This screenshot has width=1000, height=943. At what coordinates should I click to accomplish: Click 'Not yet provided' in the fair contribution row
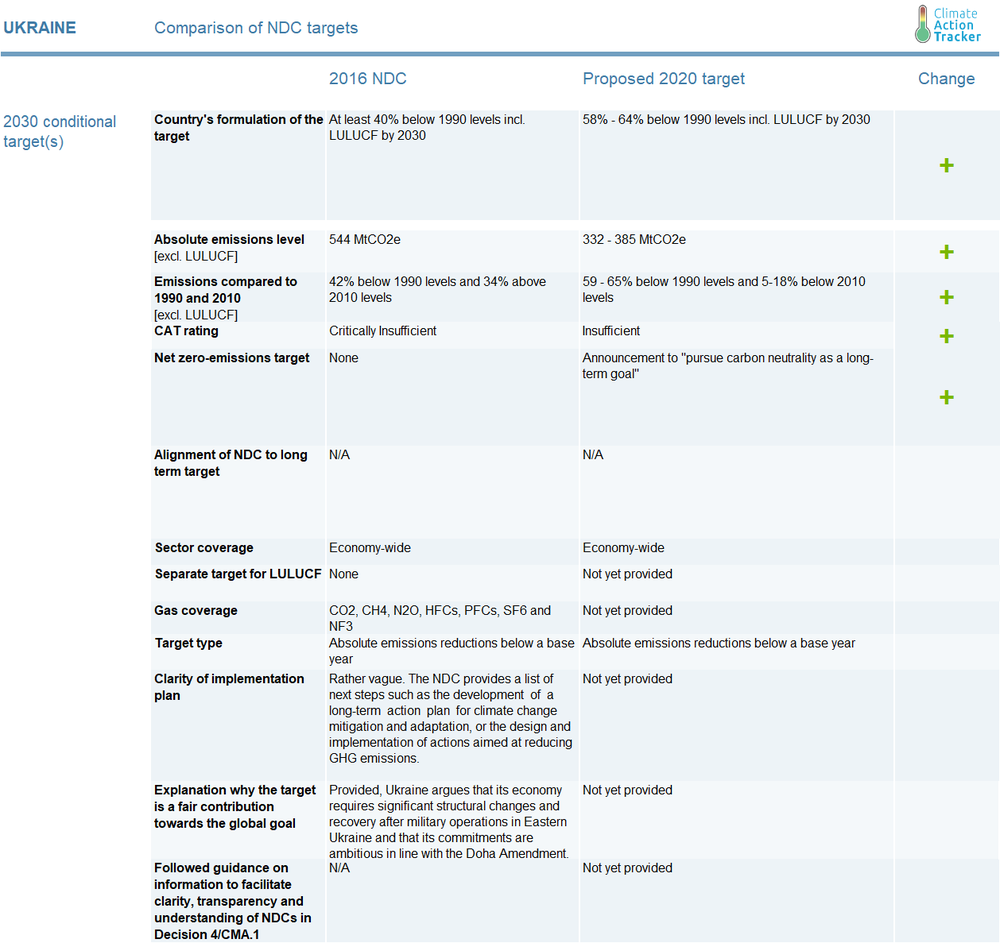pyautogui.click(x=628, y=790)
